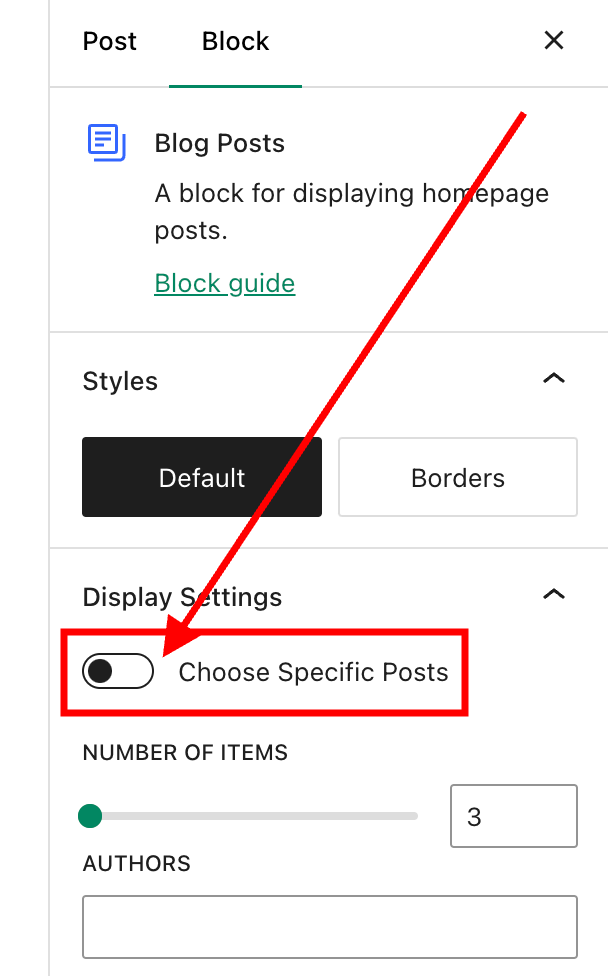The height and width of the screenshot is (976, 608).
Task: Click the AUTHORS field label
Action: [136, 863]
